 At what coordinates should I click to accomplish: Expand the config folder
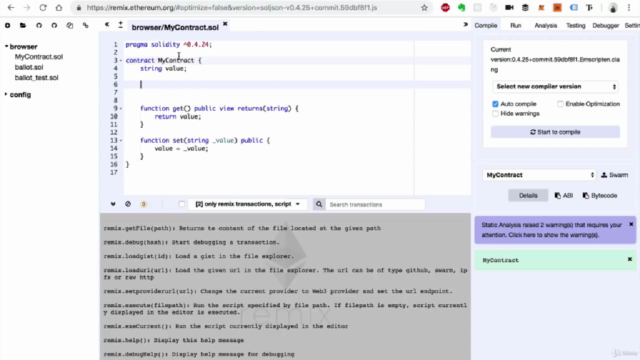tap(7, 94)
